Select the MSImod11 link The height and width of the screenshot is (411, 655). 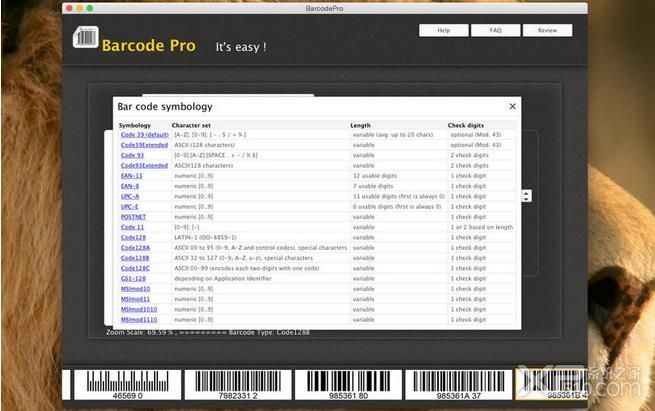point(135,299)
